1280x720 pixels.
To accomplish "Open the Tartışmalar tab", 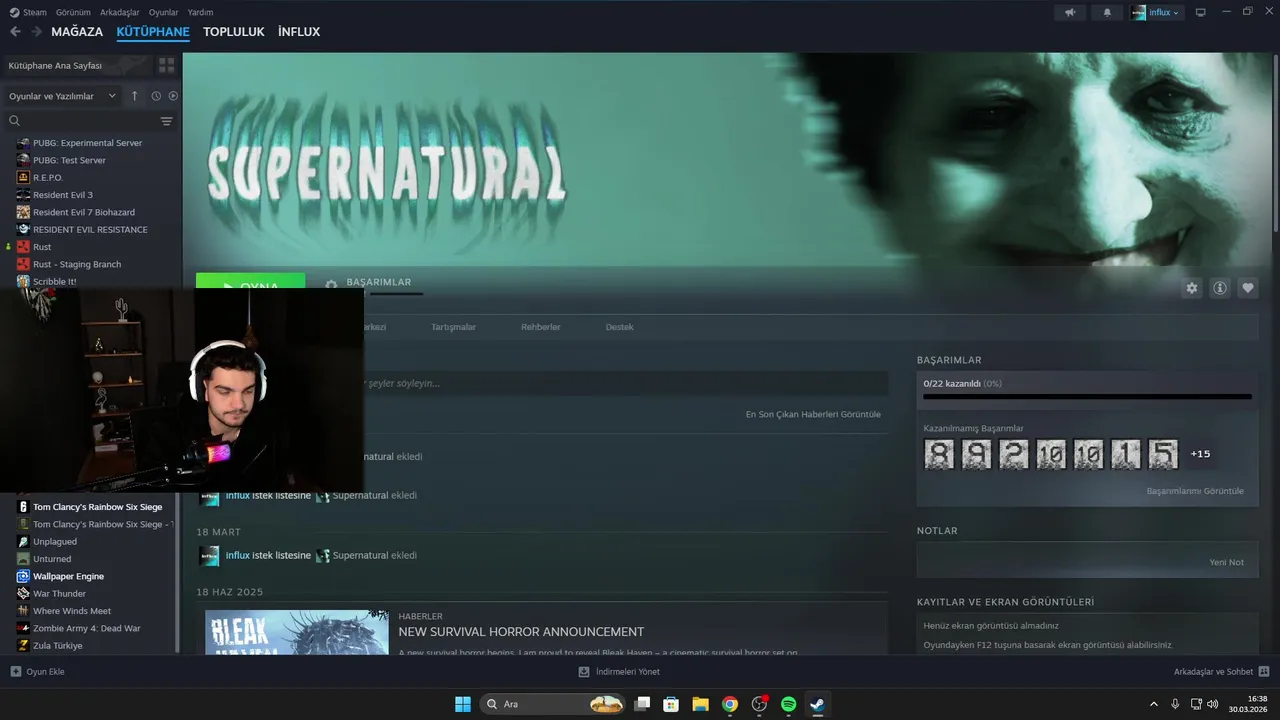I will click(x=453, y=327).
